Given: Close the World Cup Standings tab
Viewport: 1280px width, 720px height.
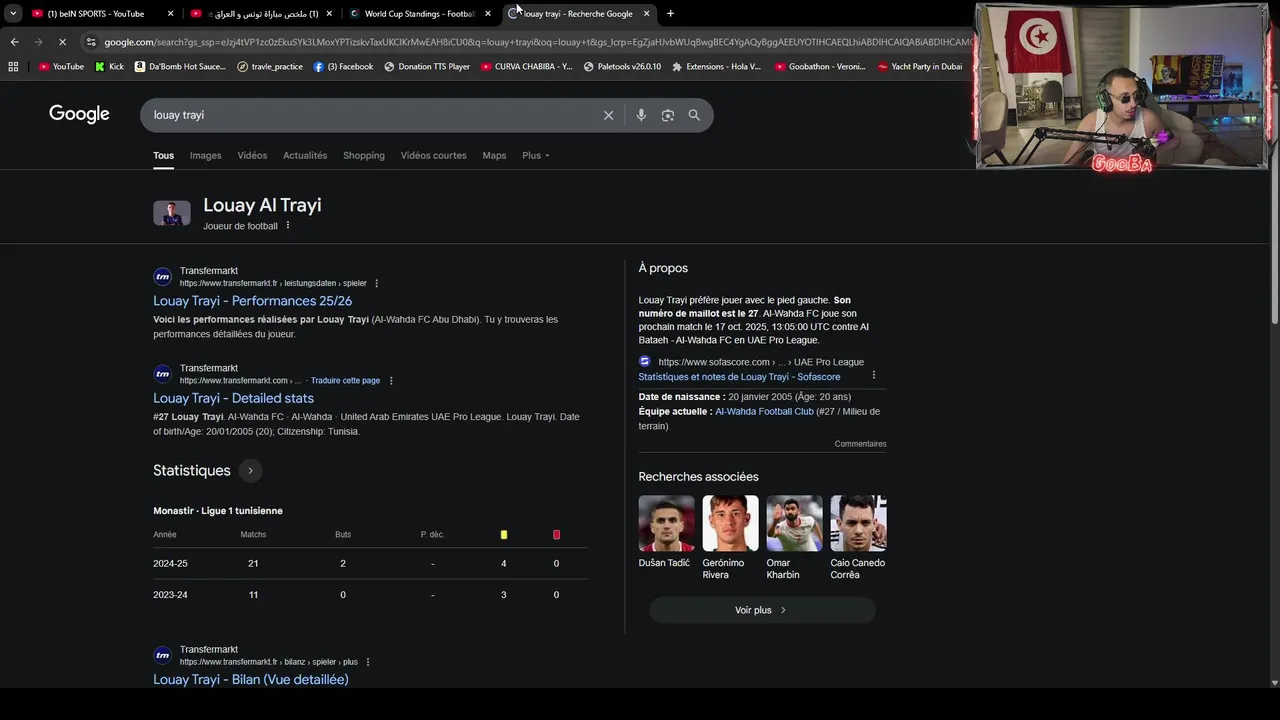Looking at the screenshot, I should click(x=488, y=14).
